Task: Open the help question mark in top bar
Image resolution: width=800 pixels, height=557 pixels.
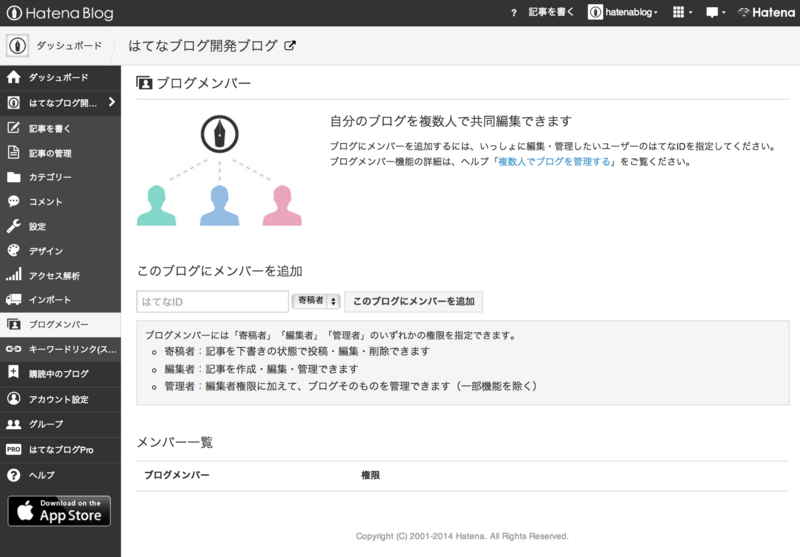Action: tap(514, 13)
